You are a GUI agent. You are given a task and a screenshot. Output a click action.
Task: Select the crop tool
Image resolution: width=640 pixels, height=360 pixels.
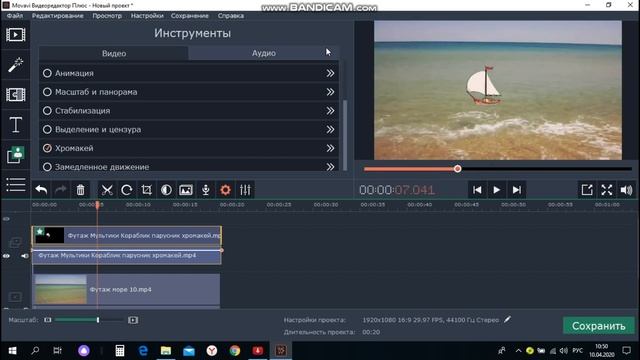[146, 190]
